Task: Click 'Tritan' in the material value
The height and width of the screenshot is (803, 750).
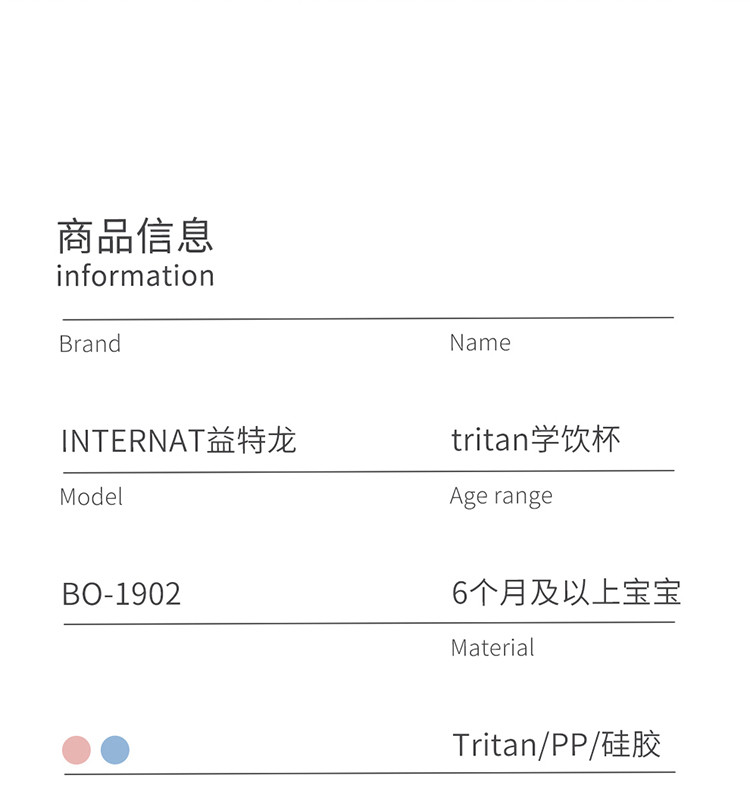Action: point(494,746)
